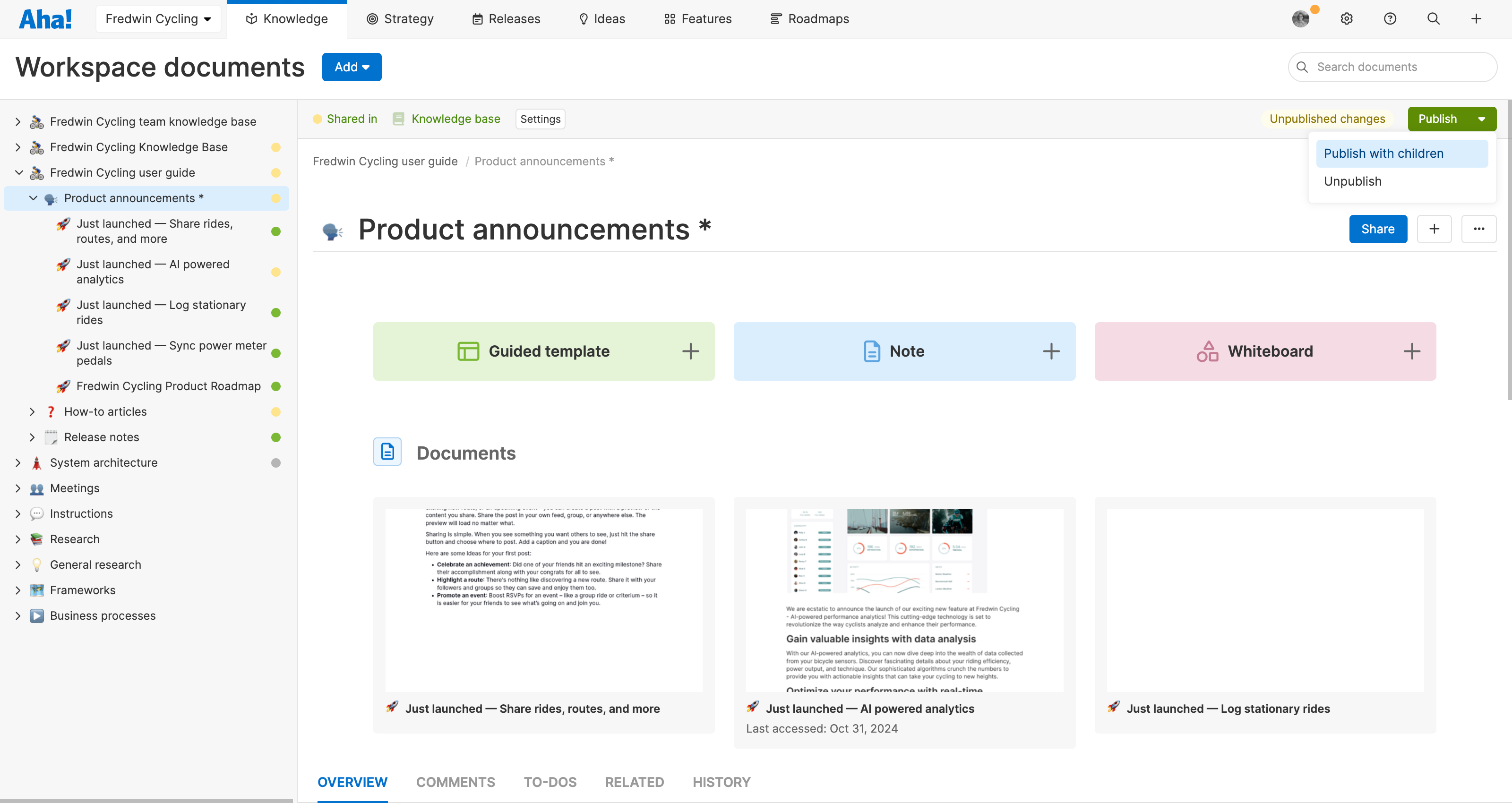
Task: Open search from the top navigation
Action: [x=1434, y=18]
